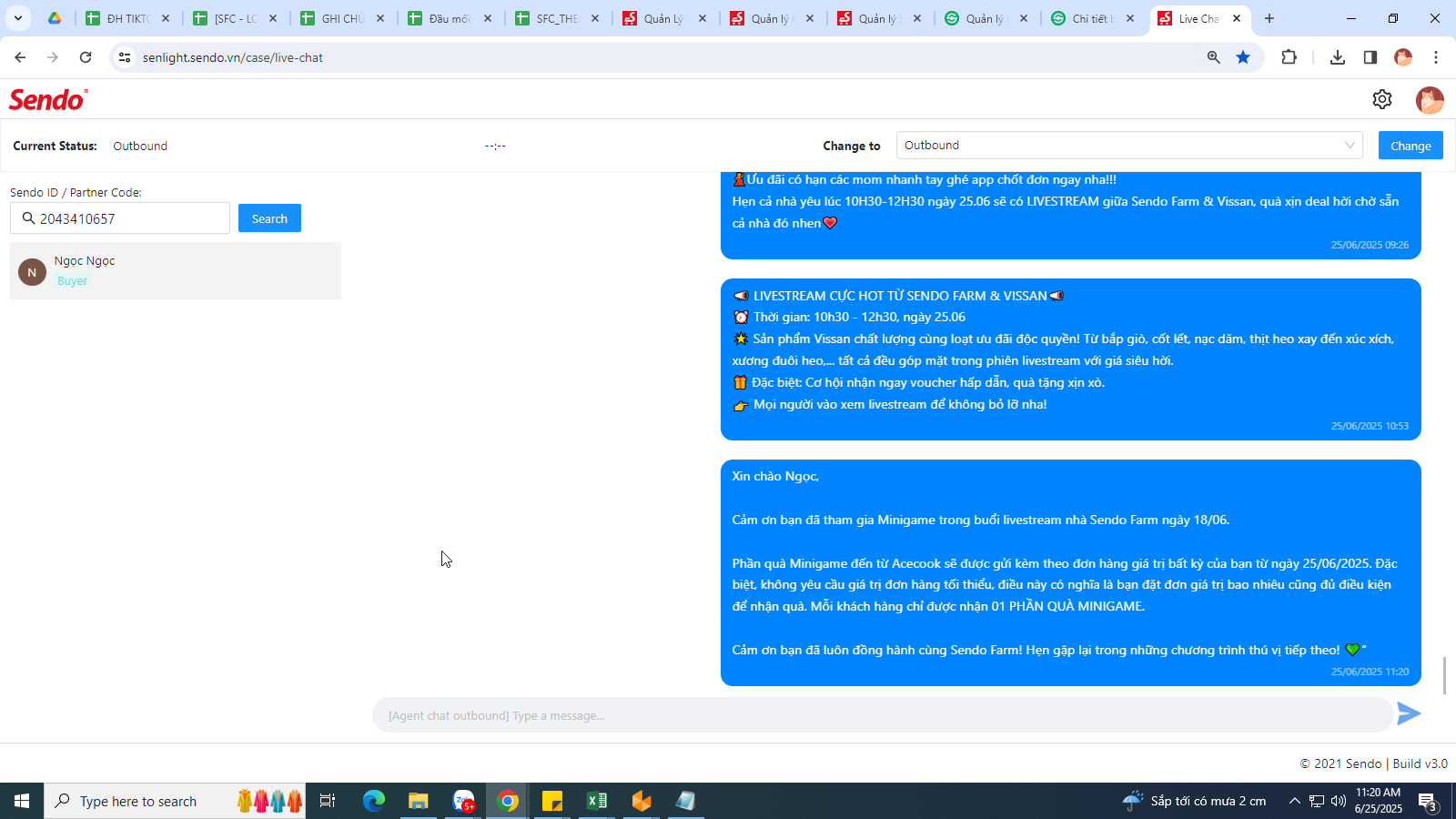The image size is (1456, 819).
Task: Reload the current page
Action: click(x=86, y=57)
